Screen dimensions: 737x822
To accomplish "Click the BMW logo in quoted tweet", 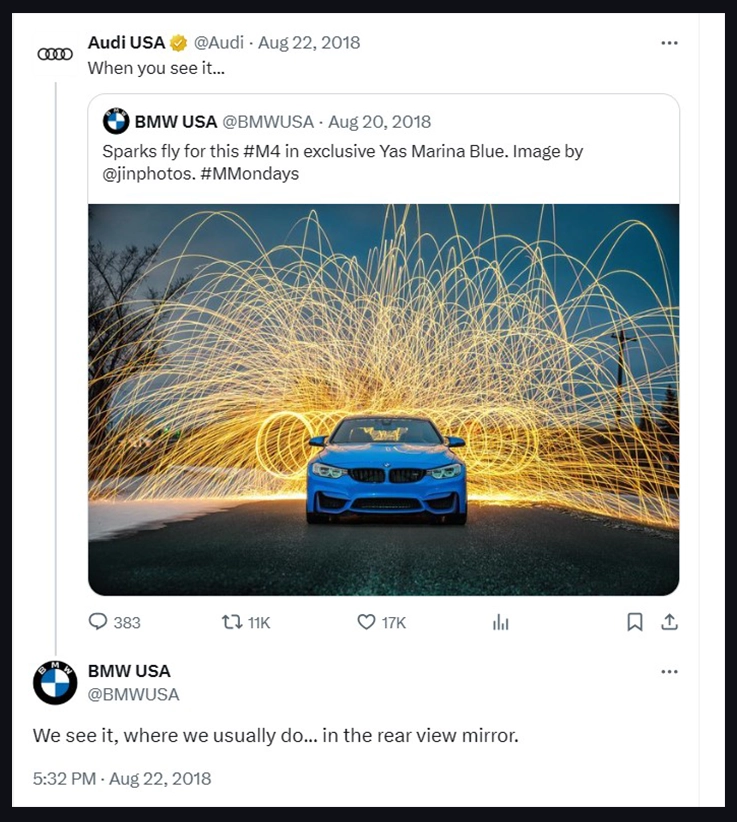I will coord(116,122).
